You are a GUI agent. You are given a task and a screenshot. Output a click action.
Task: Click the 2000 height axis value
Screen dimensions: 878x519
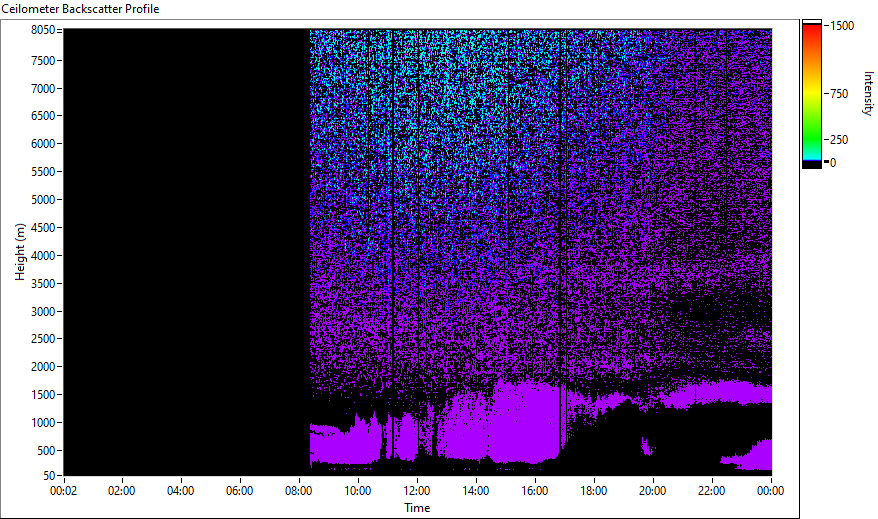[43, 367]
